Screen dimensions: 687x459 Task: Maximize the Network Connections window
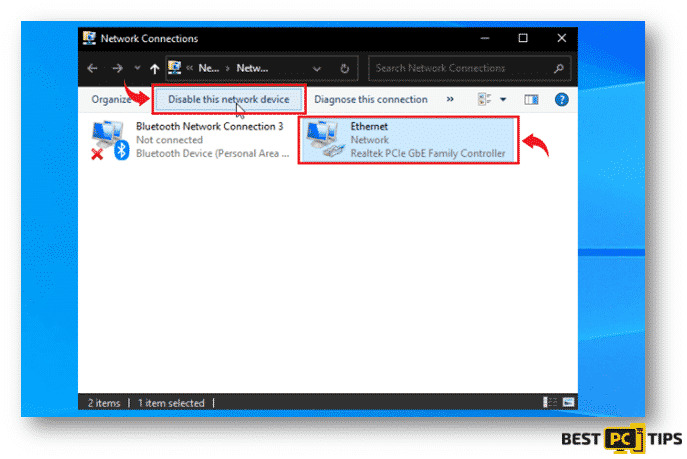[523, 38]
